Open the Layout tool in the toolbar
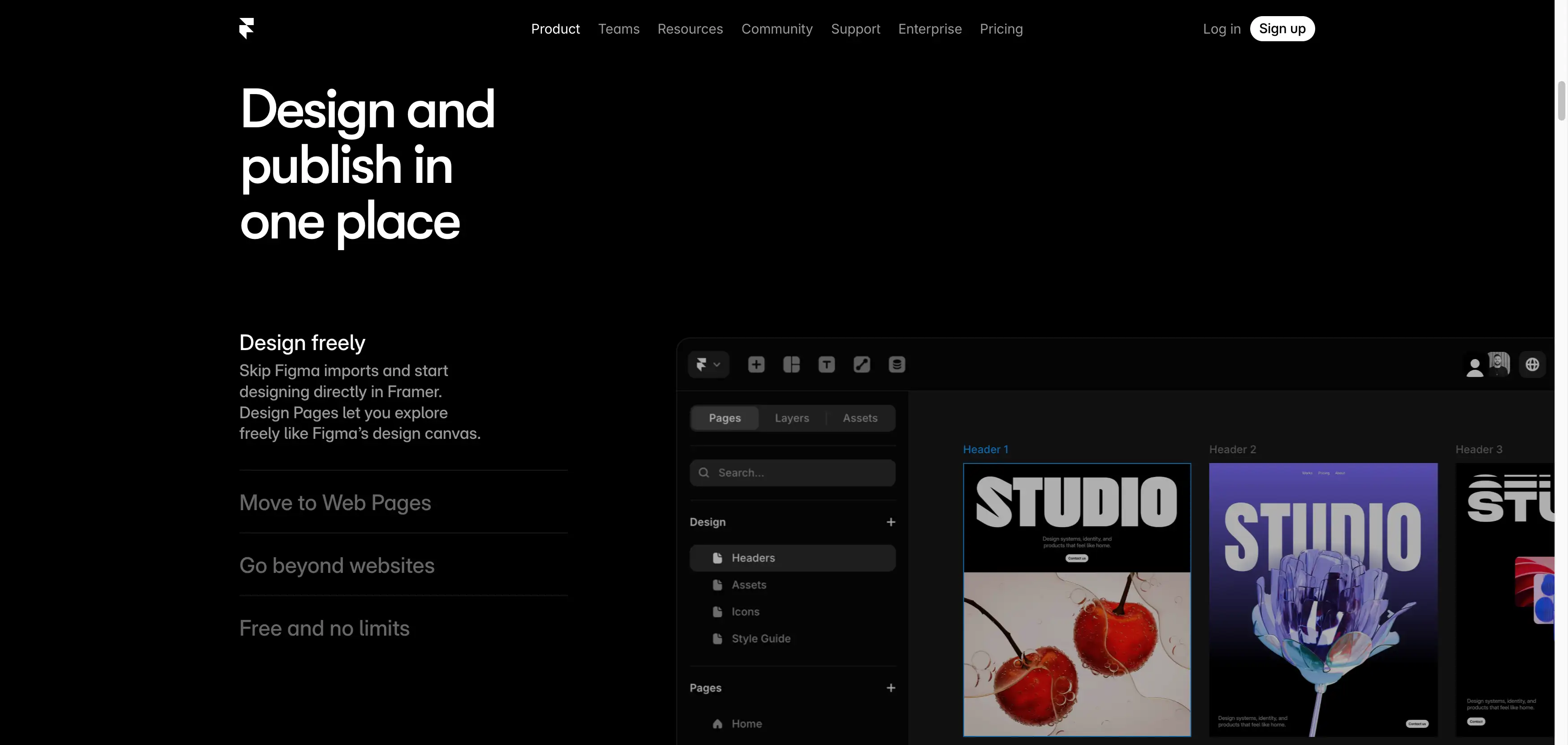 coord(791,364)
